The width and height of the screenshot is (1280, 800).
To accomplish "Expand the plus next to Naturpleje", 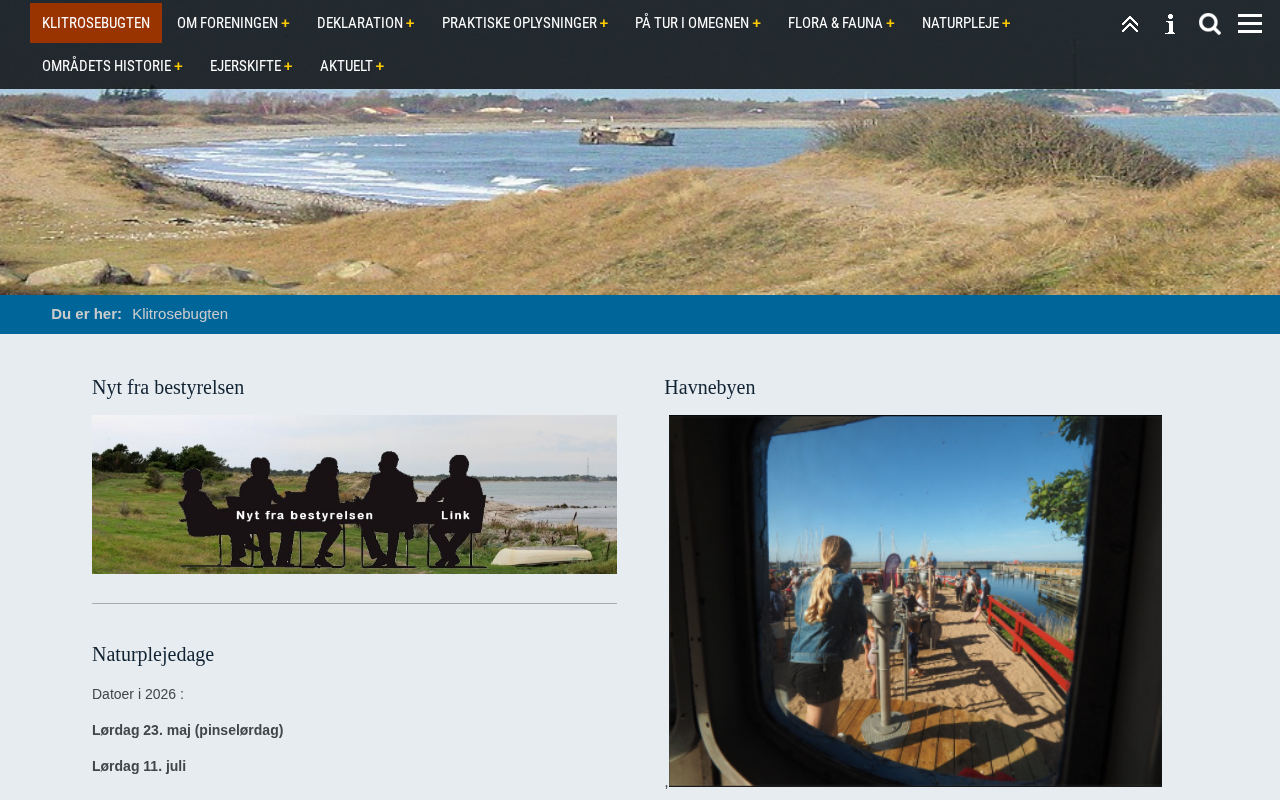I will (x=1006, y=23).
